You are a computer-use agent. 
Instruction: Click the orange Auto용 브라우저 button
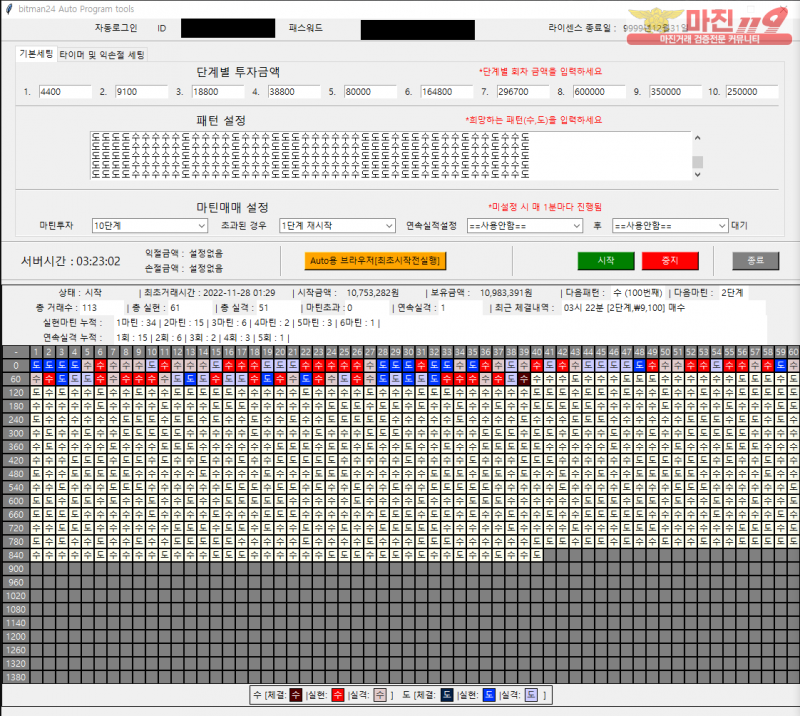pos(375,260)
